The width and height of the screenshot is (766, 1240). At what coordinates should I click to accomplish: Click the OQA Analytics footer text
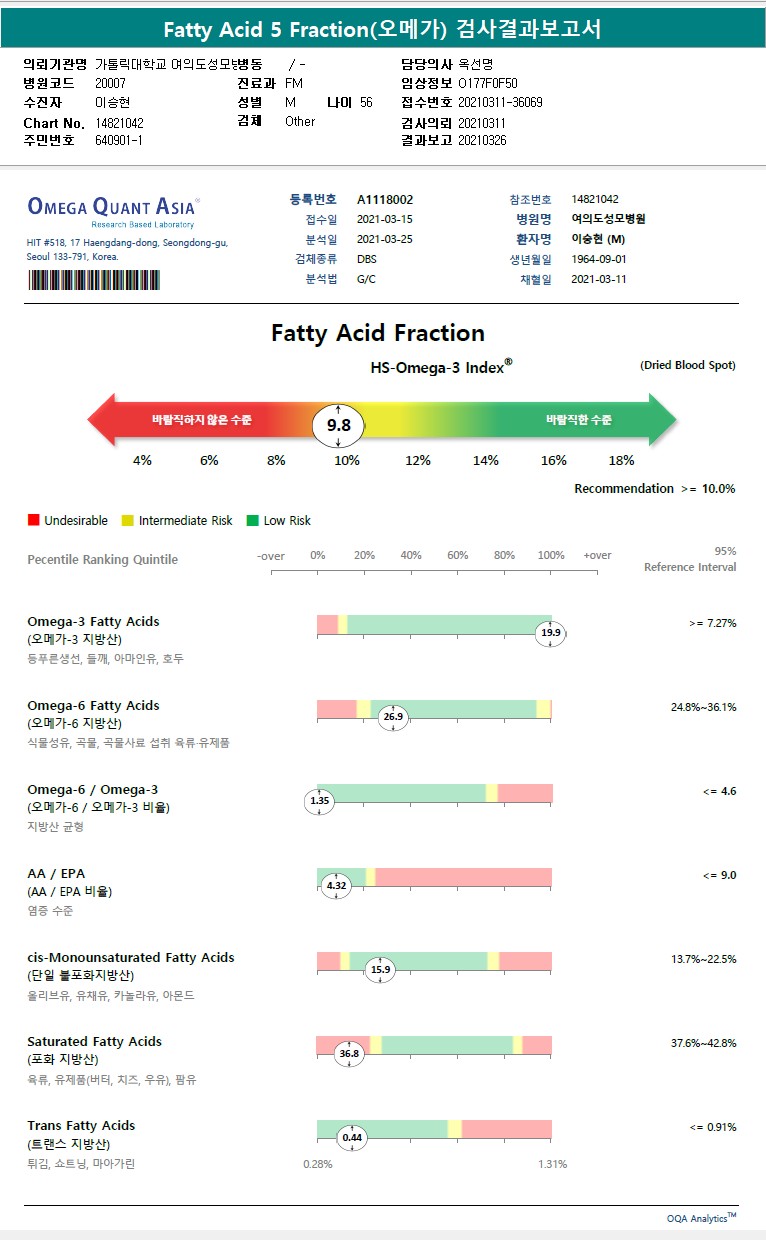coord(701,1218)
